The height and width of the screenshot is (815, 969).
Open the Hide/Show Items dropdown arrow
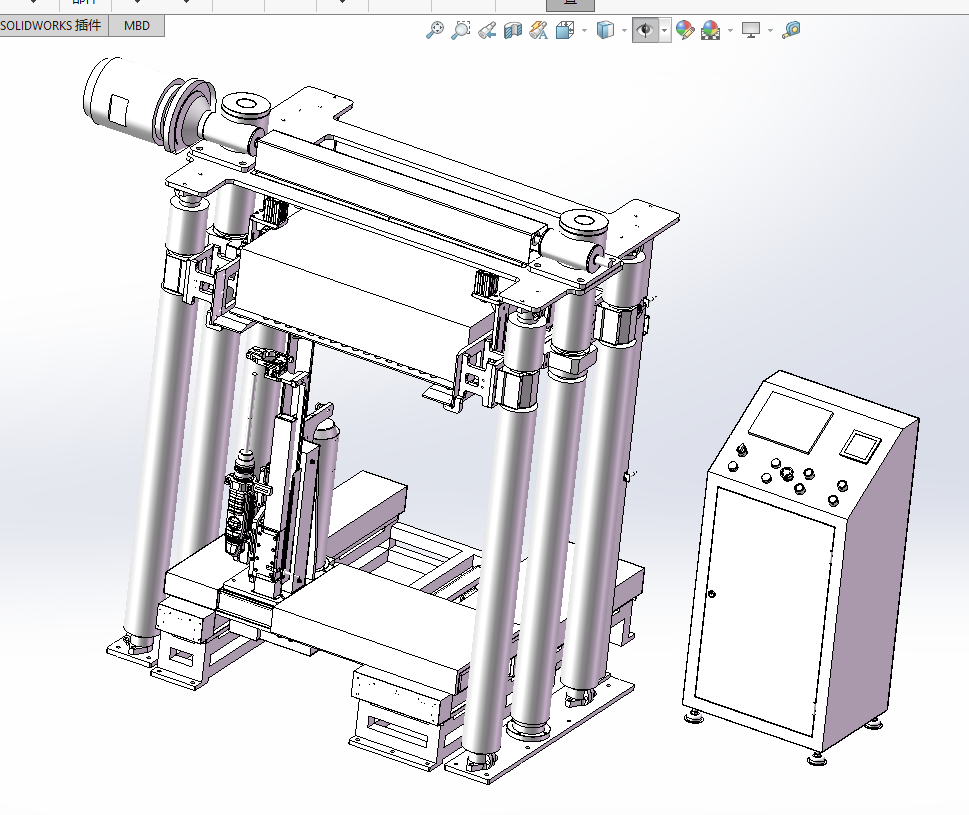[664, 30]
